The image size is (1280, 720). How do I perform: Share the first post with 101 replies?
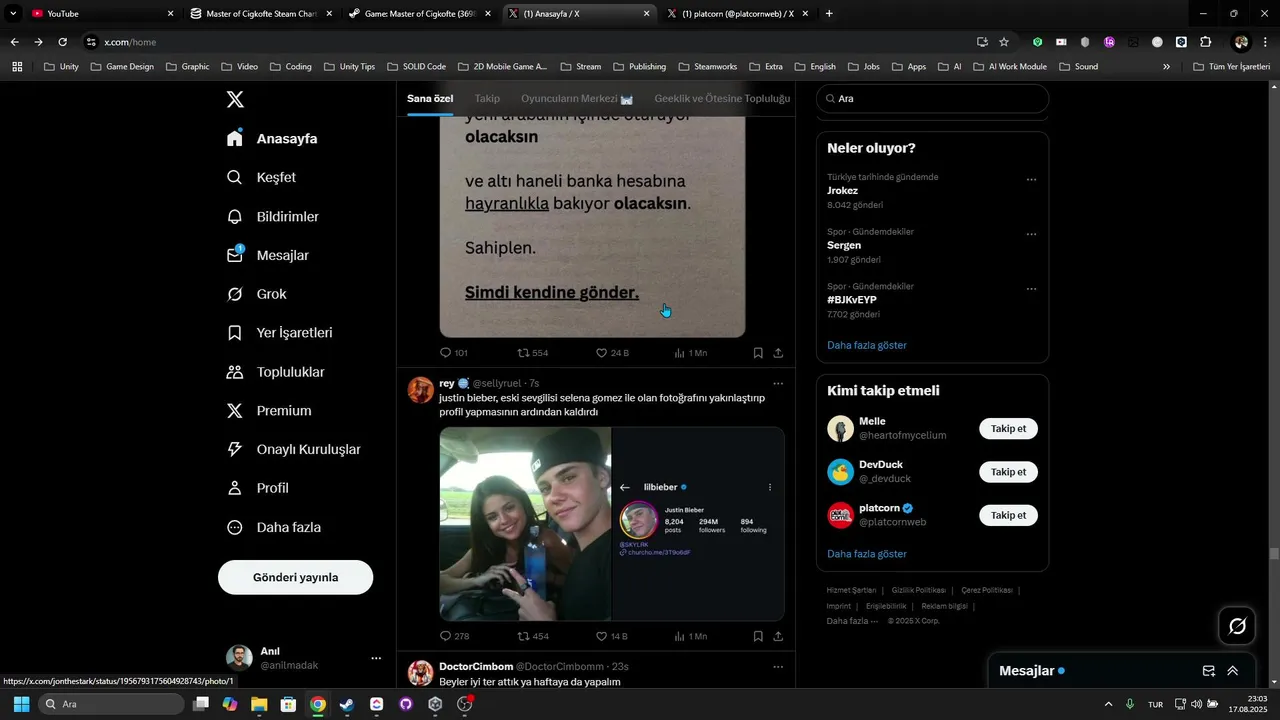click(778, 353)
